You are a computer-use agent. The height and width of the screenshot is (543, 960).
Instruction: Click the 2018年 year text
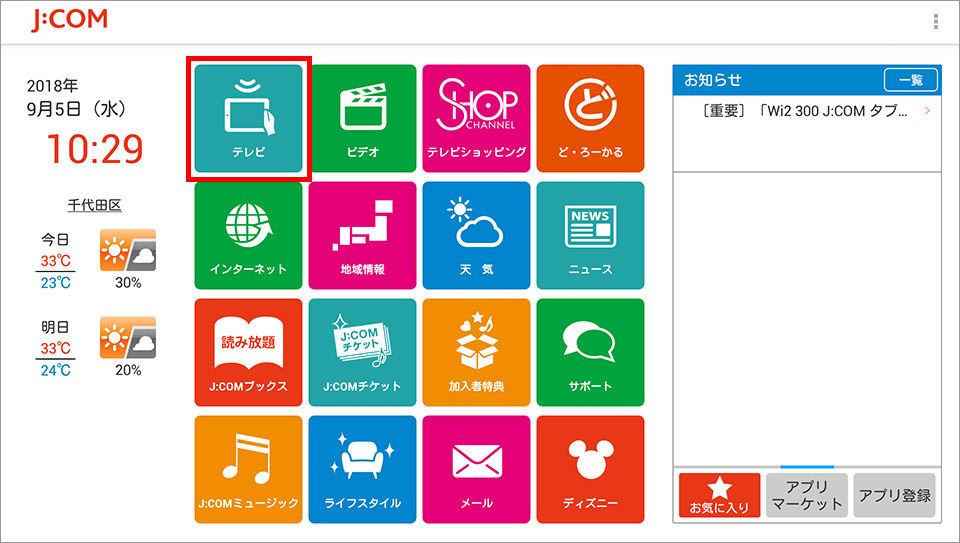(x=53, y=85)
